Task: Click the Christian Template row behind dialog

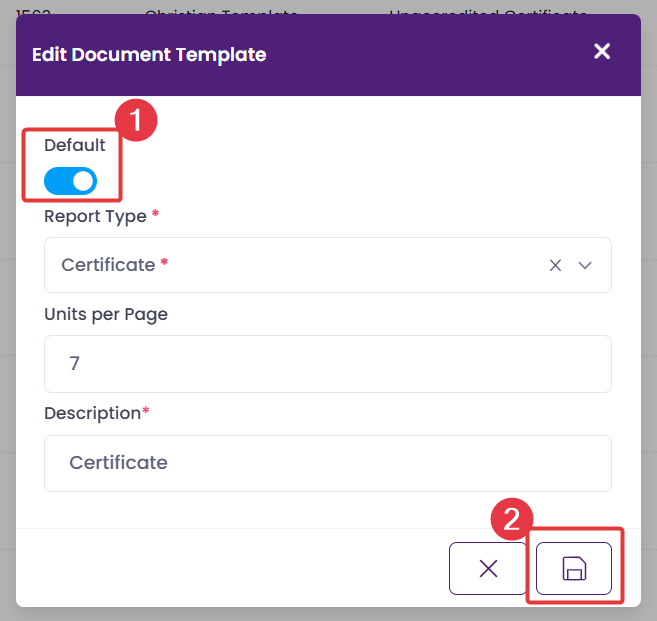Action: 221,7
